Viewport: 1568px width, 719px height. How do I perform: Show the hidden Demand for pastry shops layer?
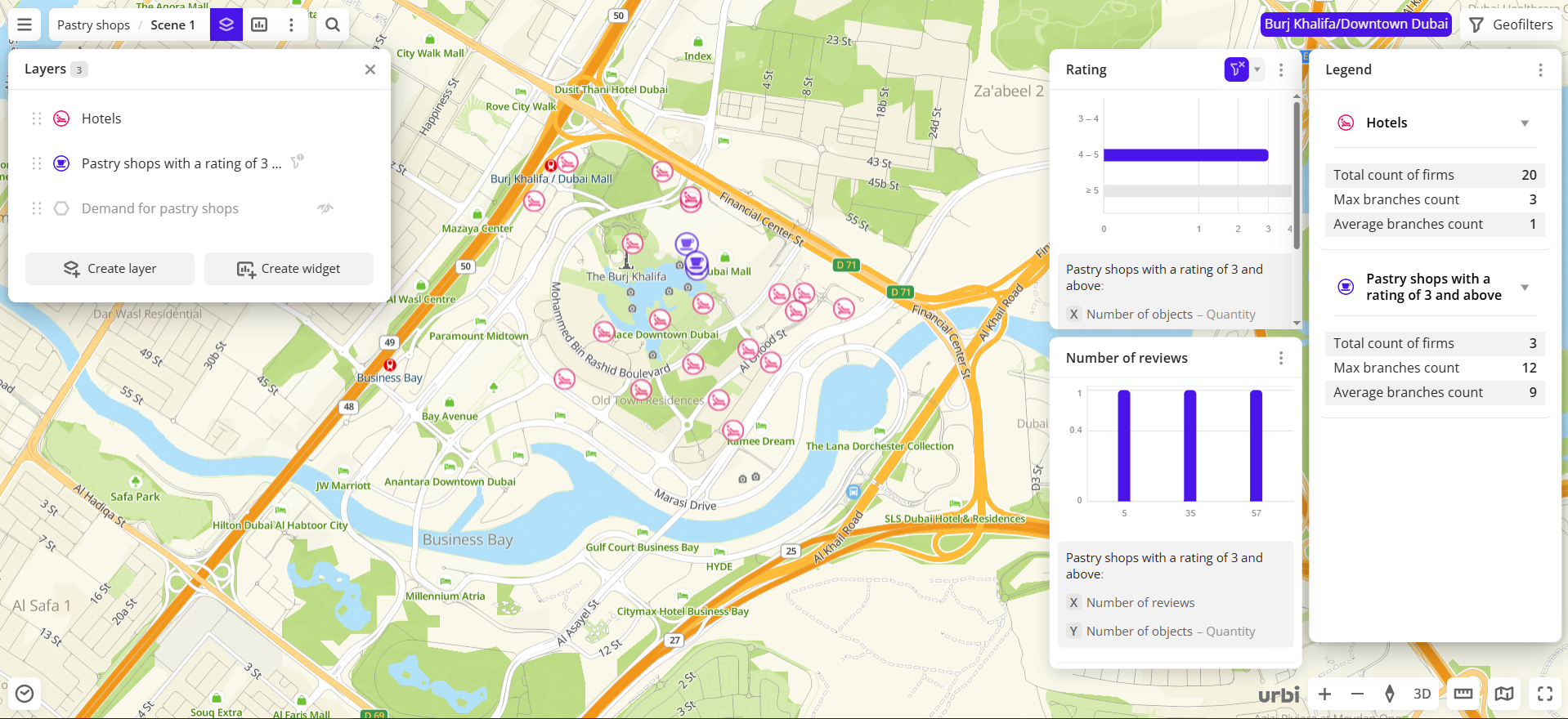coord(325,208)
